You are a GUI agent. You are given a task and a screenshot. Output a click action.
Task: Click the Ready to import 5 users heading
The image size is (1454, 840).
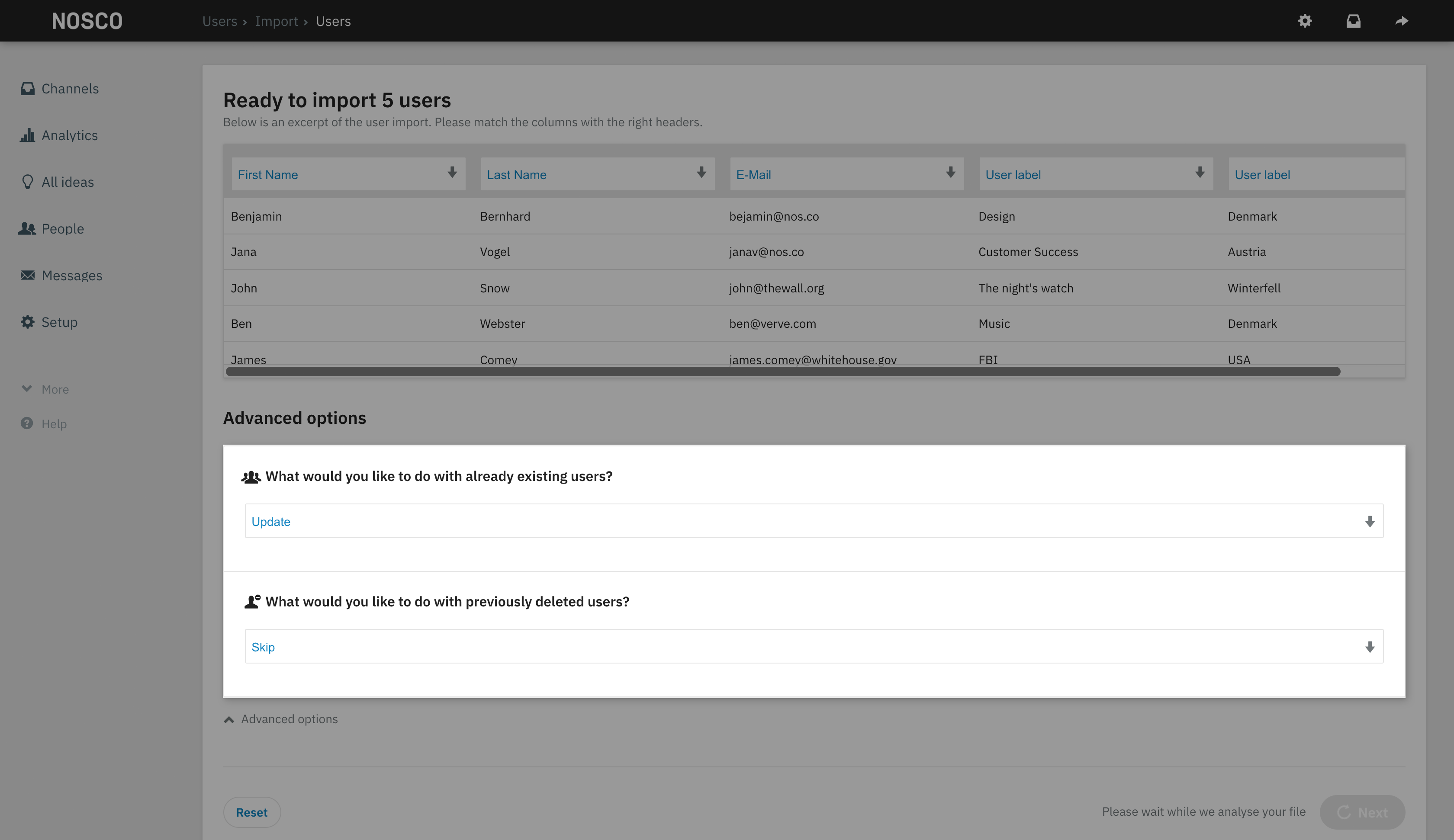(337, 100)
